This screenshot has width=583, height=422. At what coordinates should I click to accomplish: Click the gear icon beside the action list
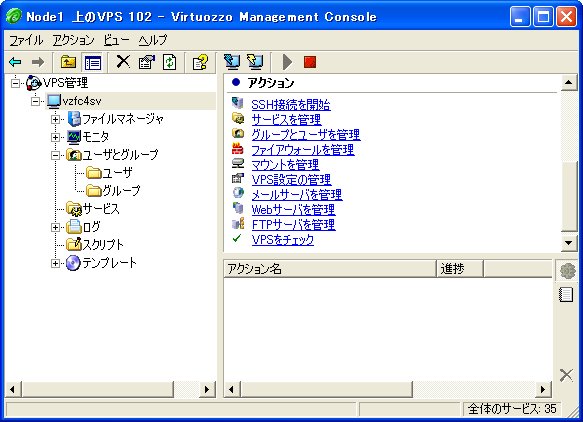568,271
